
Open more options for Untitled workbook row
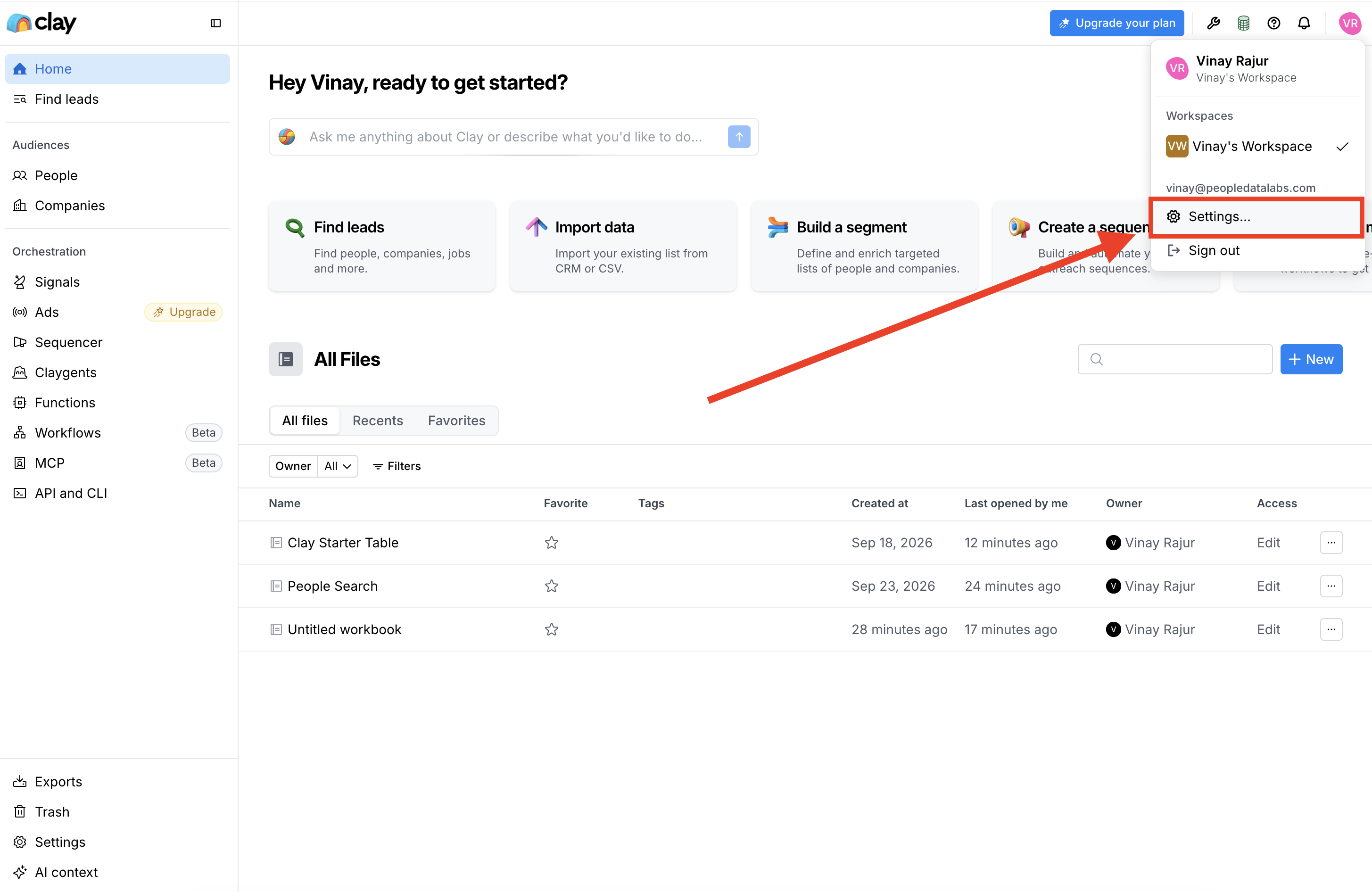[x=1331, y=629]
